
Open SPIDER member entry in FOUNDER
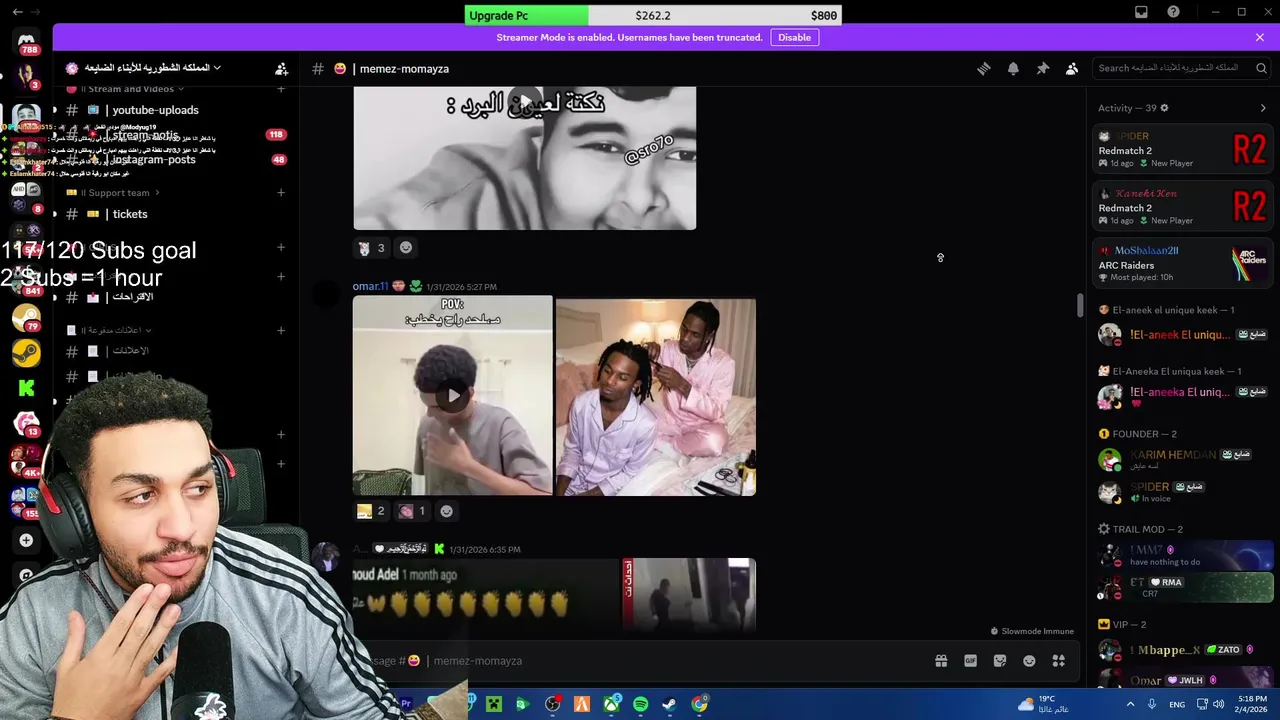pos(1183,492)
